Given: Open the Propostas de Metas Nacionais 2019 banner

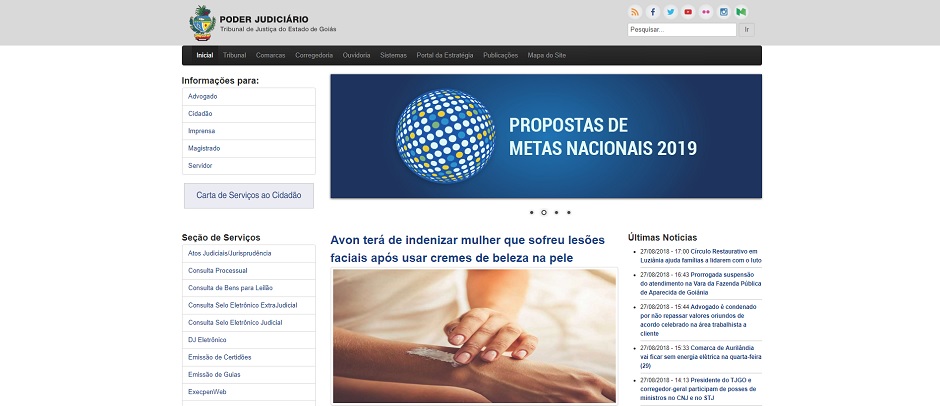Looking at the screenshot, I should point(546,136).
